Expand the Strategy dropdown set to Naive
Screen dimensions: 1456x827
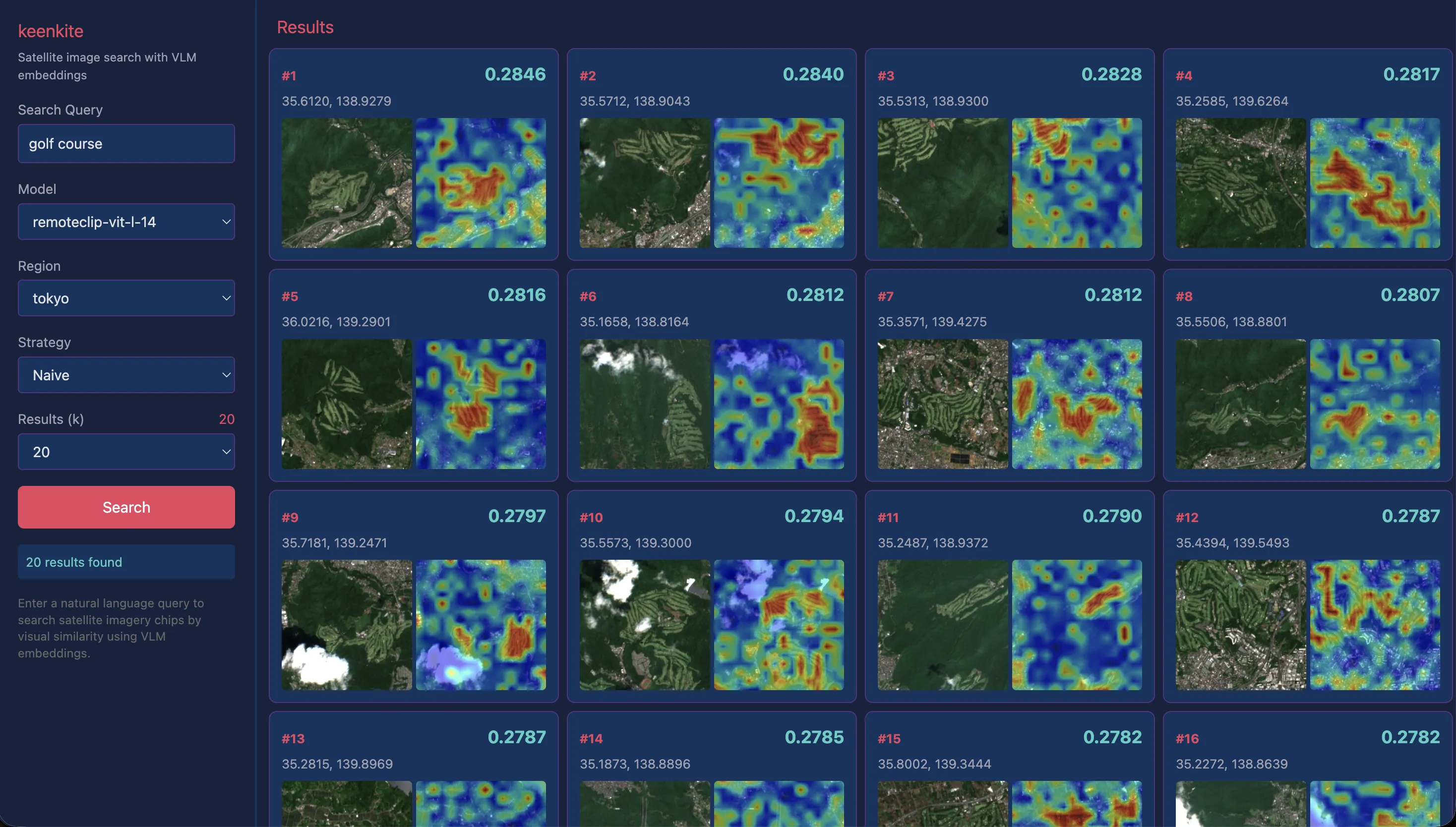click(x=126, y=375)
